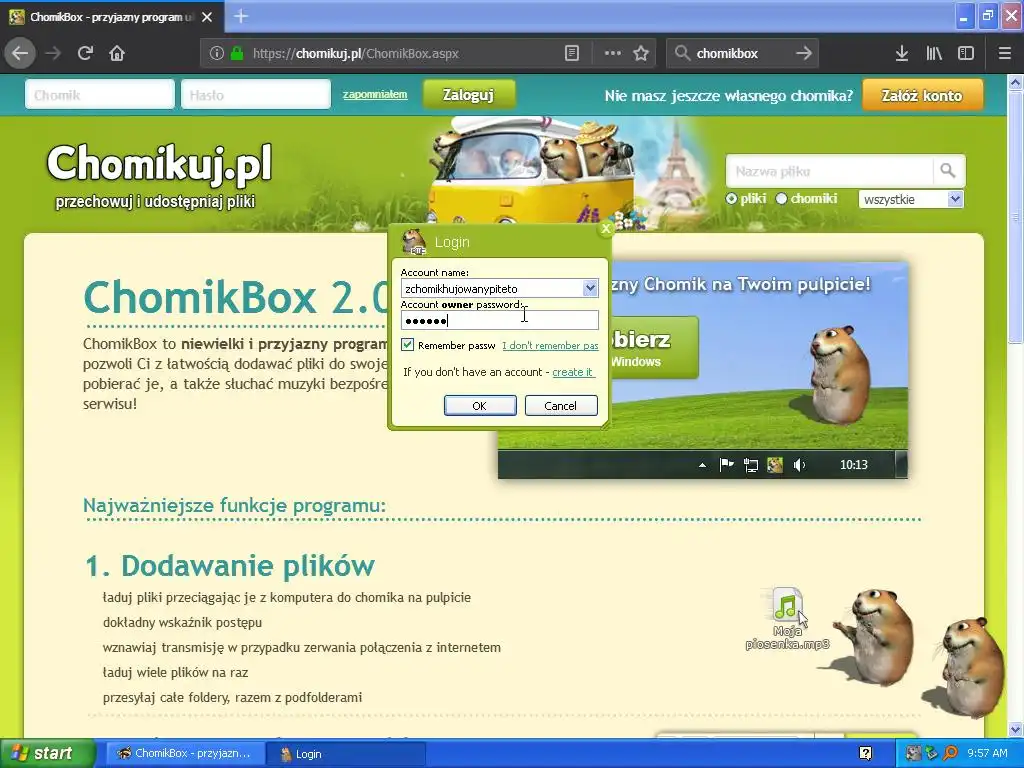Click the create it account link
The height and width of the screenshot is (768, 1024).
click(573, 372)
